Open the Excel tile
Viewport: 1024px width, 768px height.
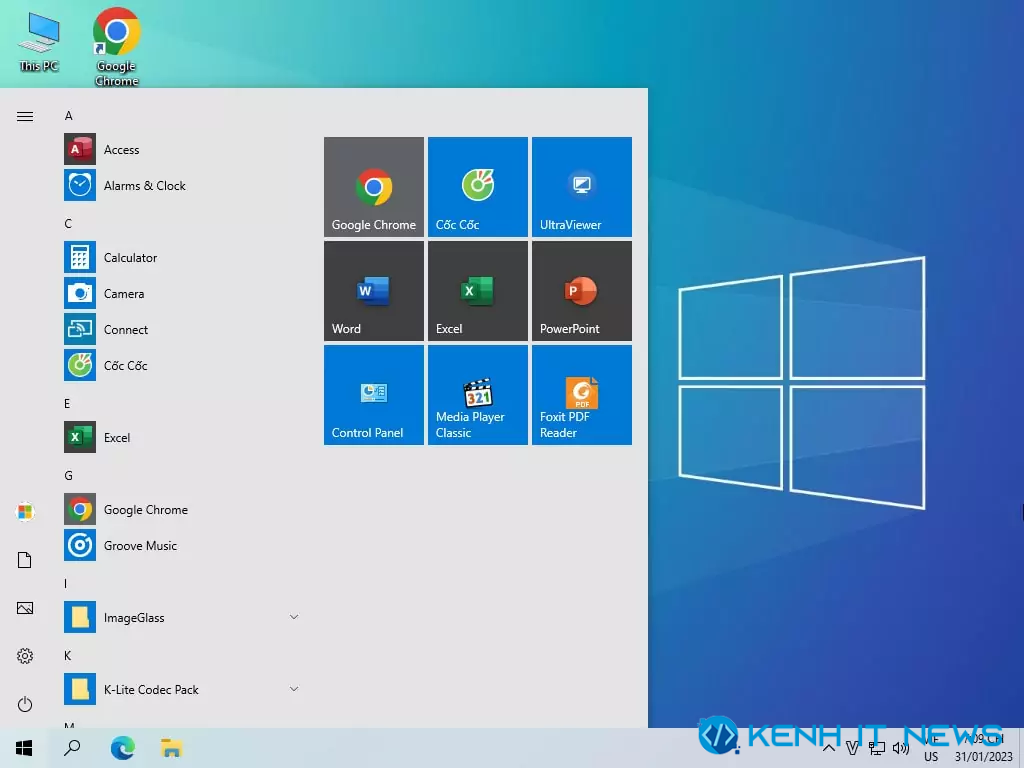coord(477,291)
